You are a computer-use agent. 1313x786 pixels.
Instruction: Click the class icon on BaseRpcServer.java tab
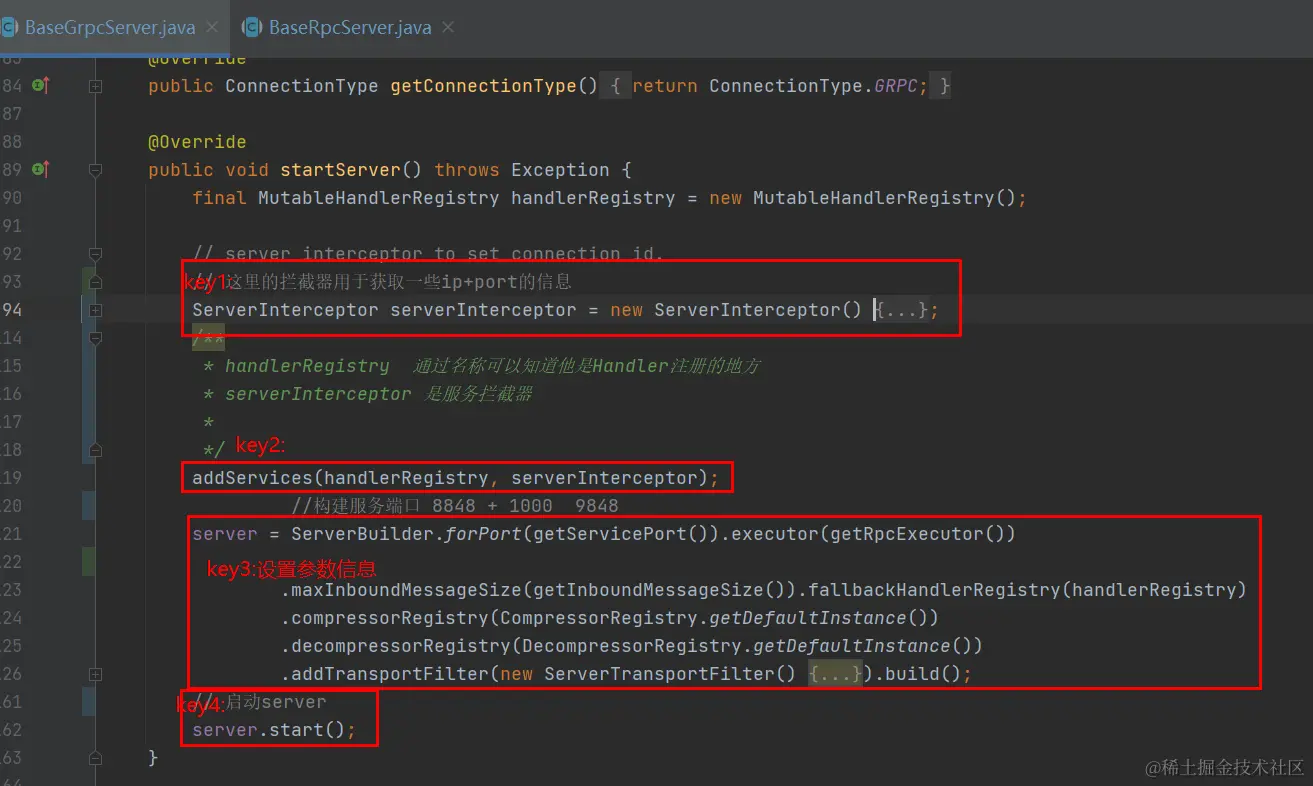[x=252, y=27]
